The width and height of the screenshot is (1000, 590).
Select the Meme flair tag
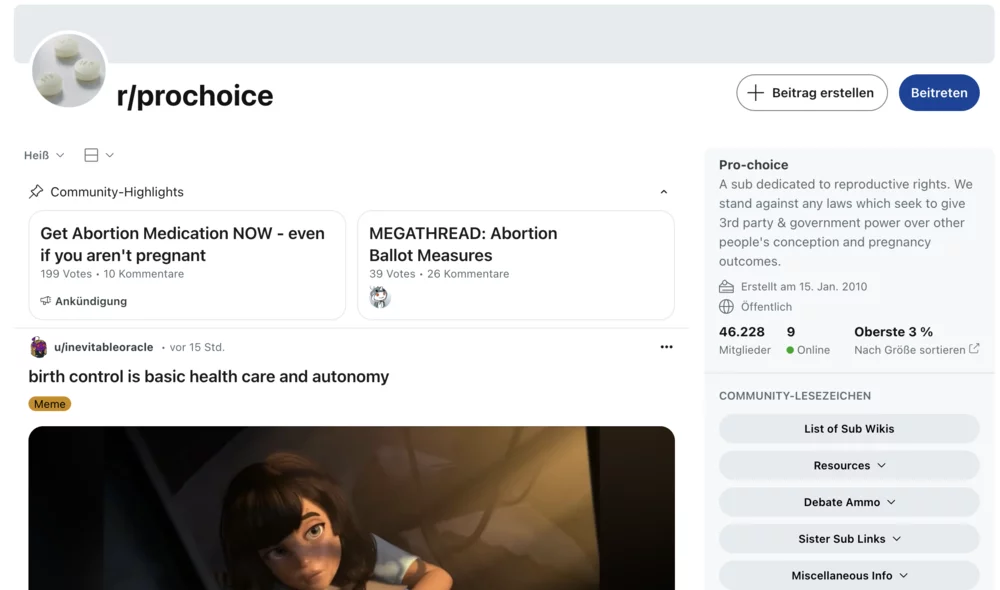pyautogui.click(x=49, y=403)
